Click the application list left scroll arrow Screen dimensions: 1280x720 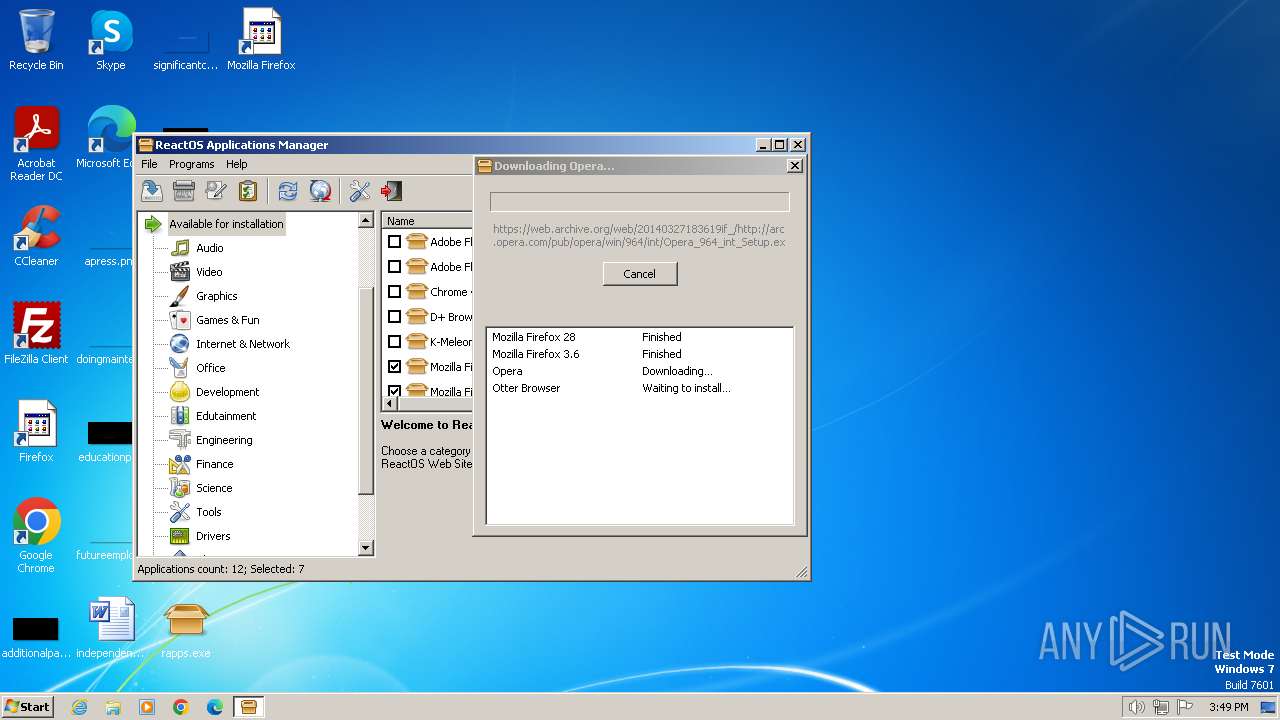click(x=390, y=404)
